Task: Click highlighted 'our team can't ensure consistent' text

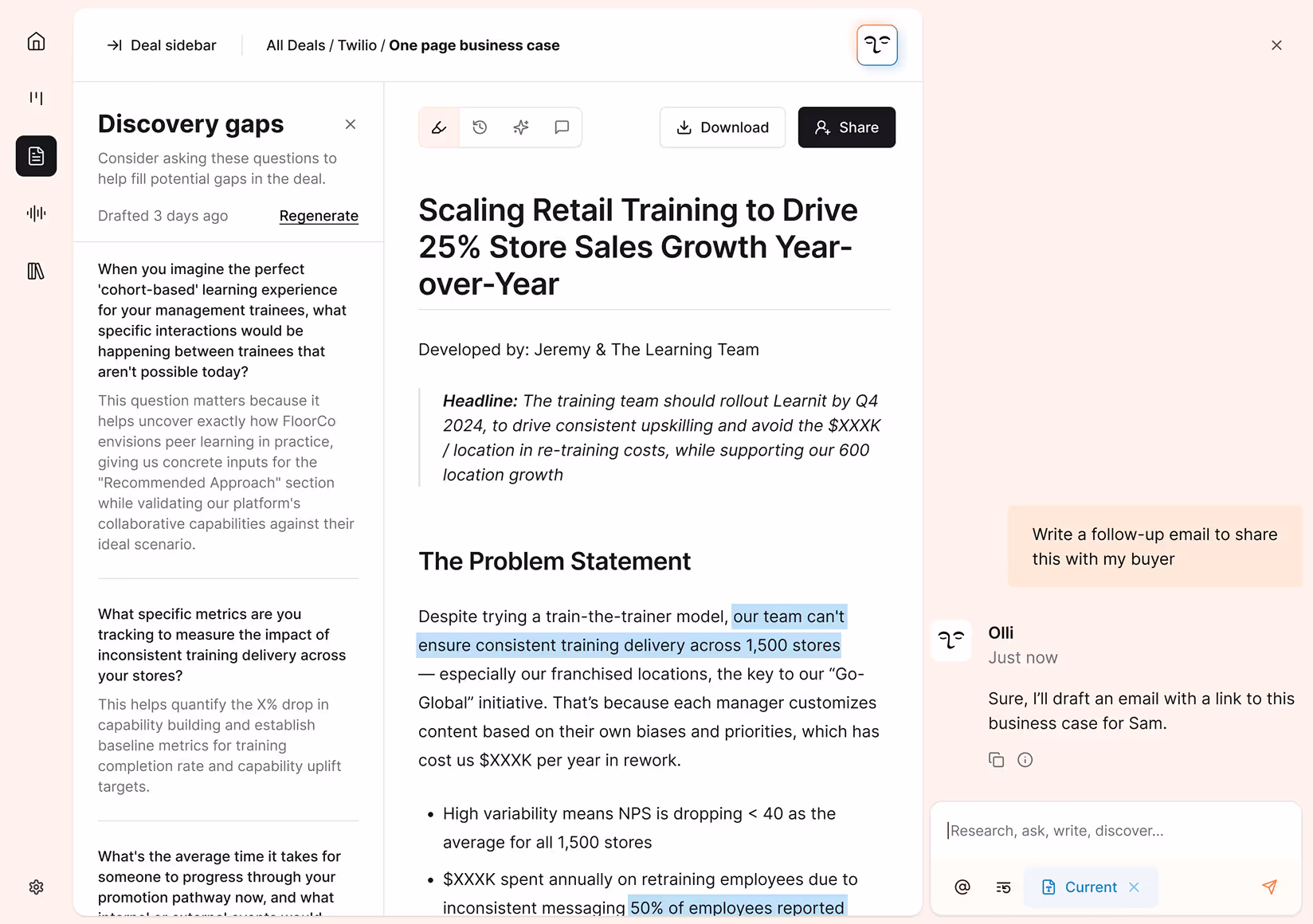Action: pyautogui.click(x=631, y=631)
